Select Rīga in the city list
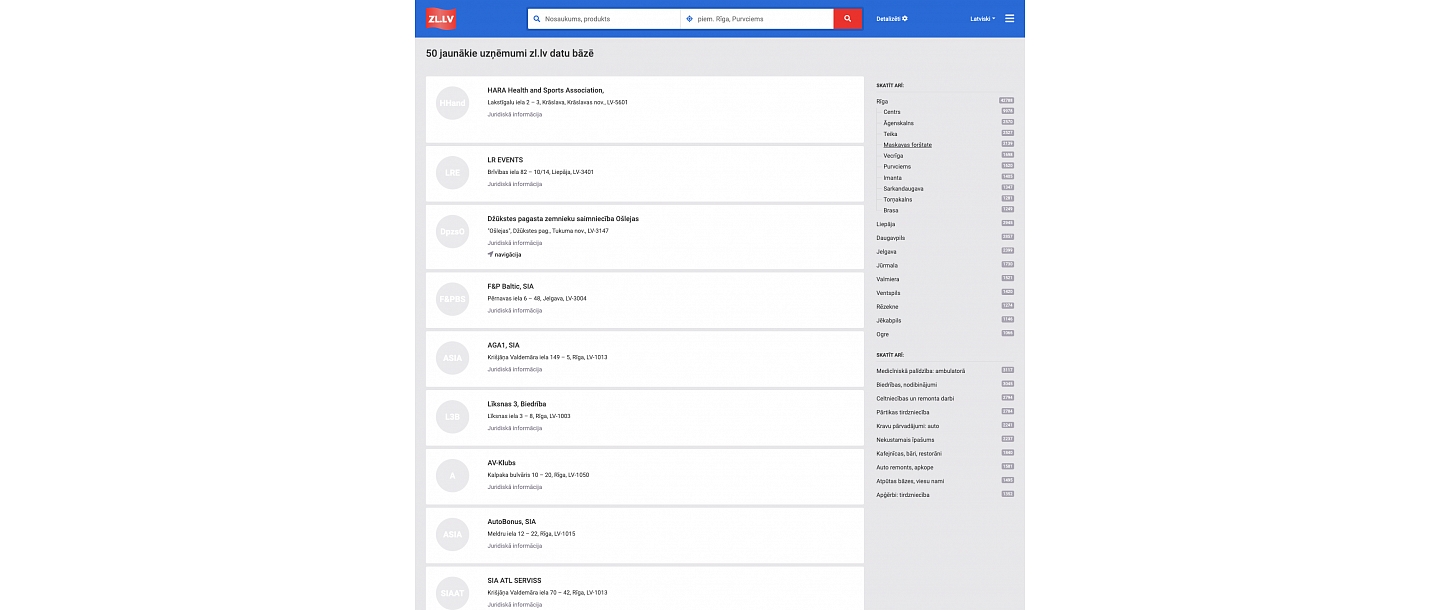 click(882, 101)
